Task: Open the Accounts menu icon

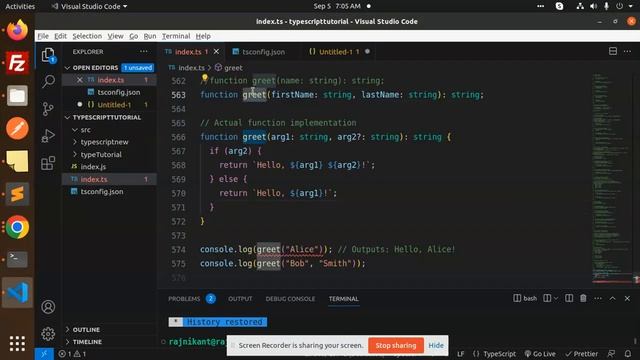Action: point(48,307)
